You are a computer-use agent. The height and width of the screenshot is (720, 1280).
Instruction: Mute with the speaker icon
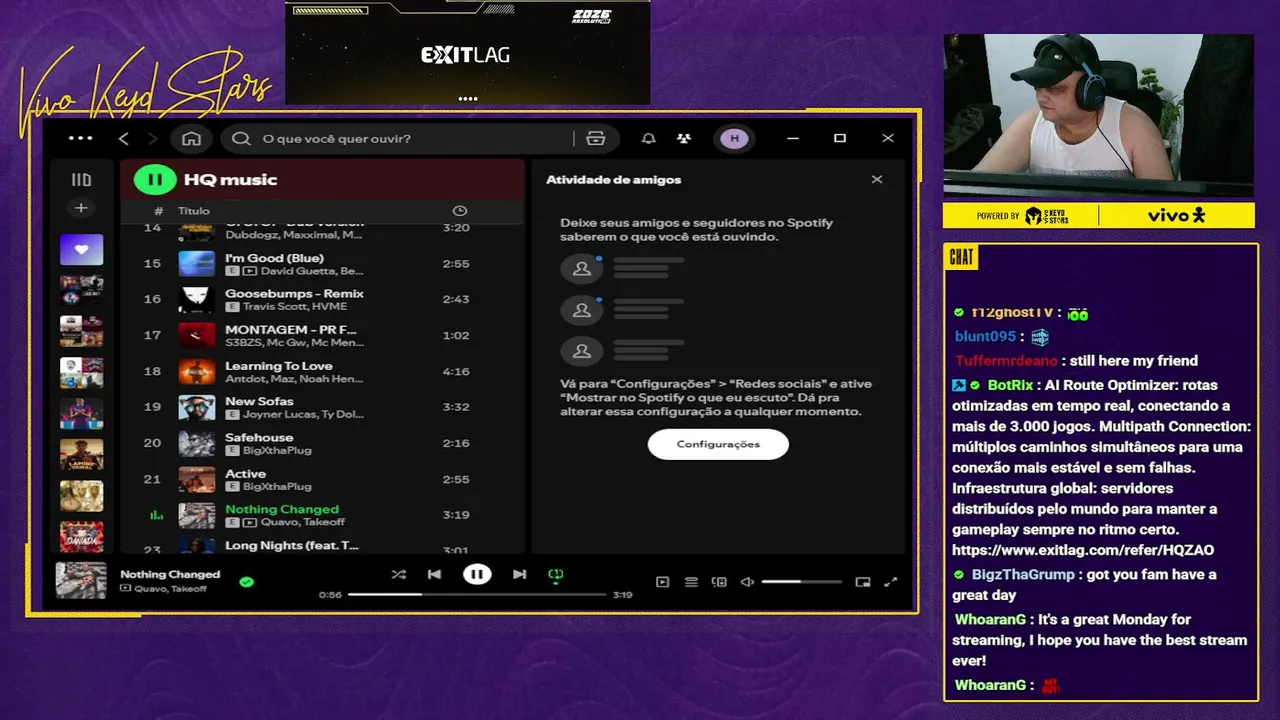747,582
